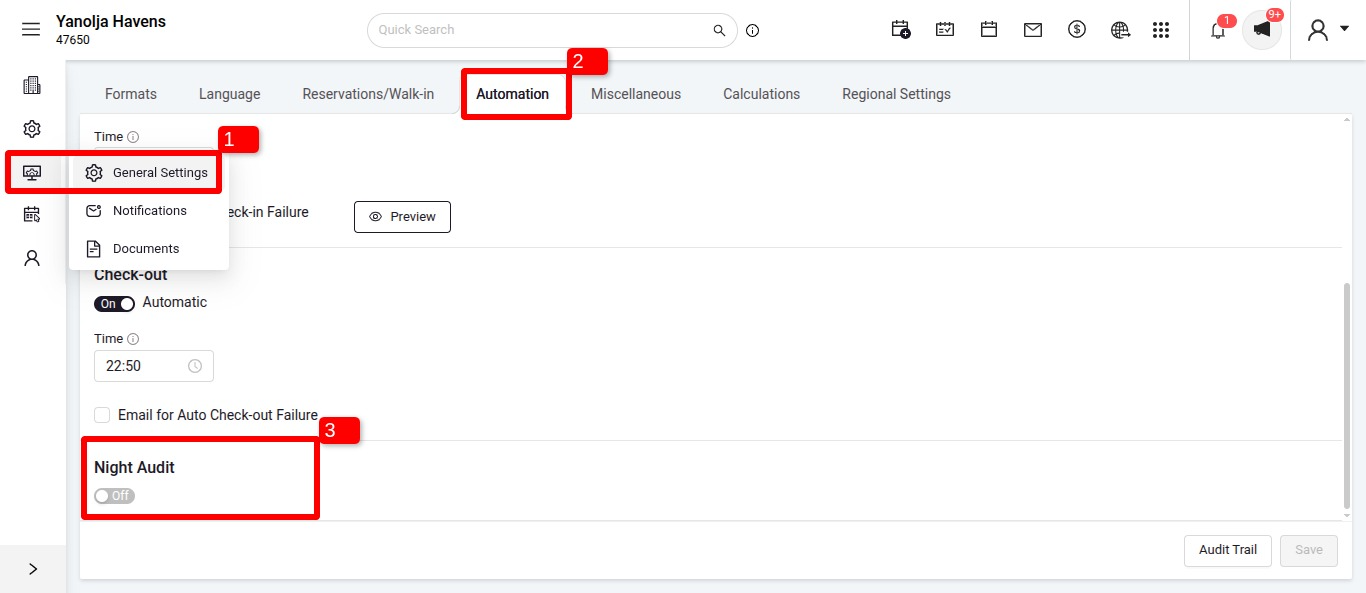This screenshot has height=593, width=1366.
Task: Switch to the Formats tab
Action: coord(131,94)
